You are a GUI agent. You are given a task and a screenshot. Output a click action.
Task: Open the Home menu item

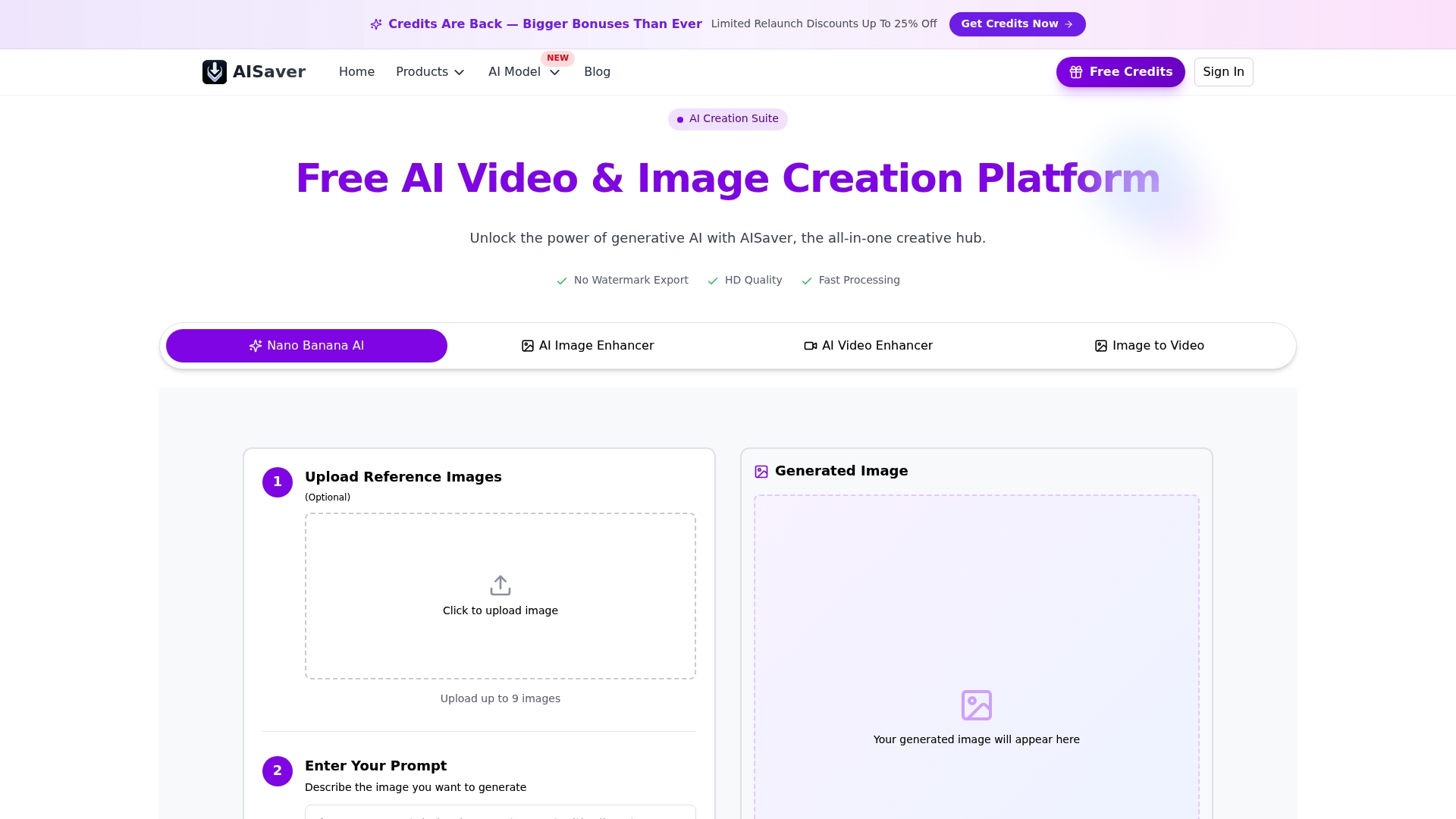coord(356,72)
